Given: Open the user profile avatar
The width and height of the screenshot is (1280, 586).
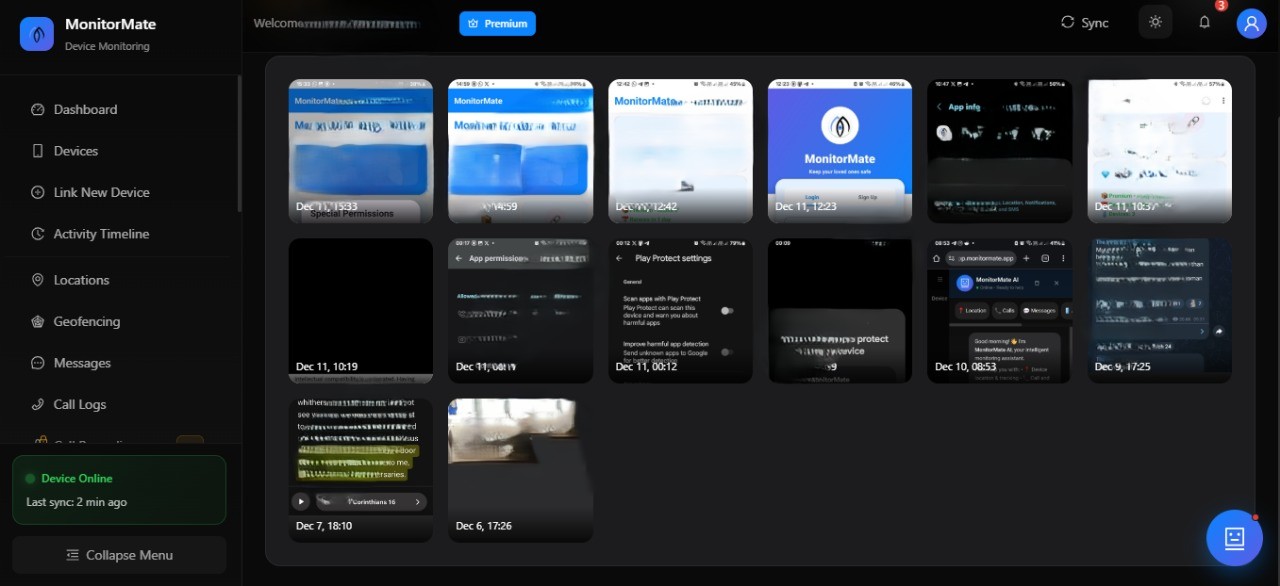Looking at the screenshot, I should point(1251,23).
